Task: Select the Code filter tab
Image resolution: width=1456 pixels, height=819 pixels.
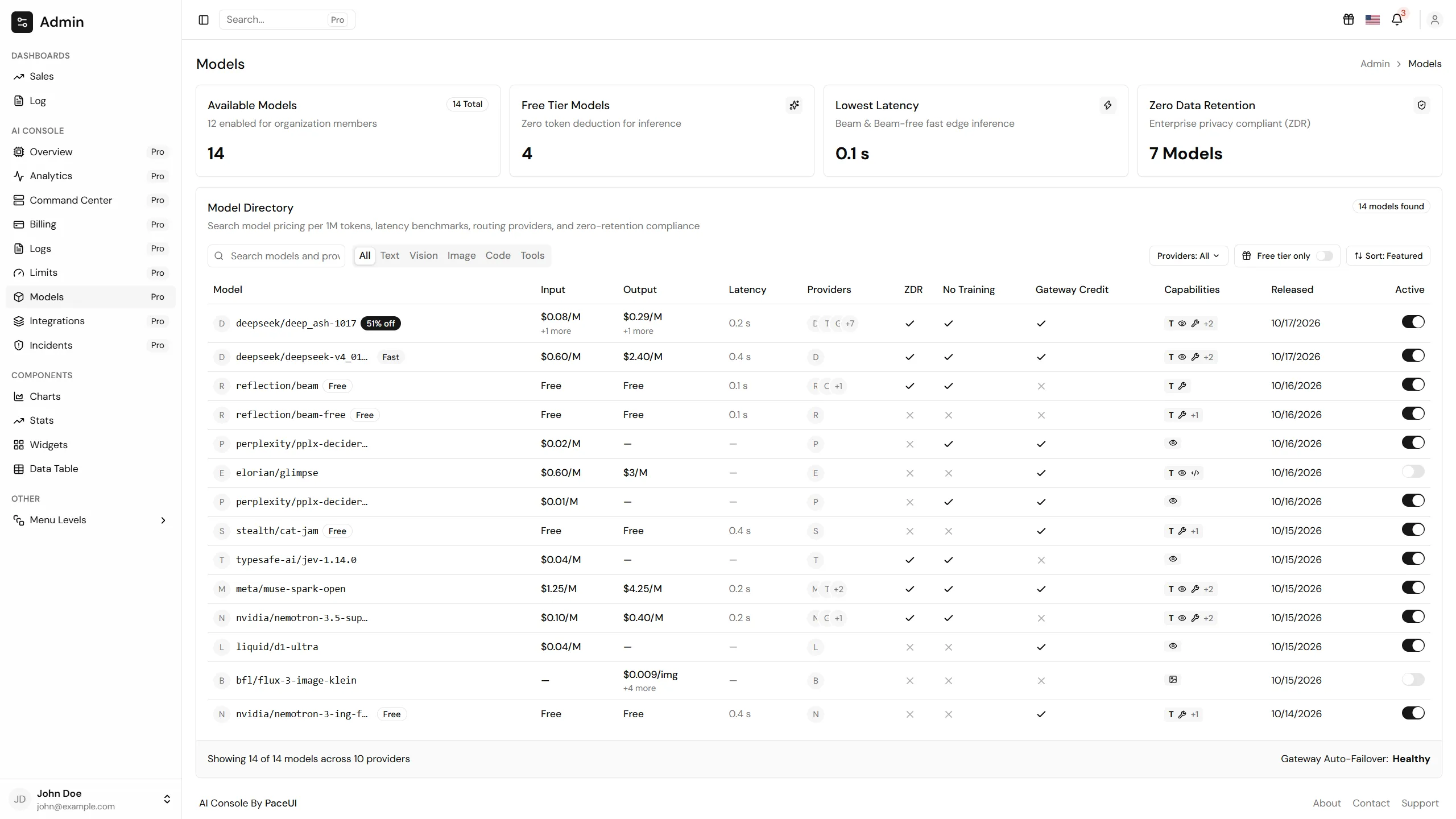Action: (498, 256)
